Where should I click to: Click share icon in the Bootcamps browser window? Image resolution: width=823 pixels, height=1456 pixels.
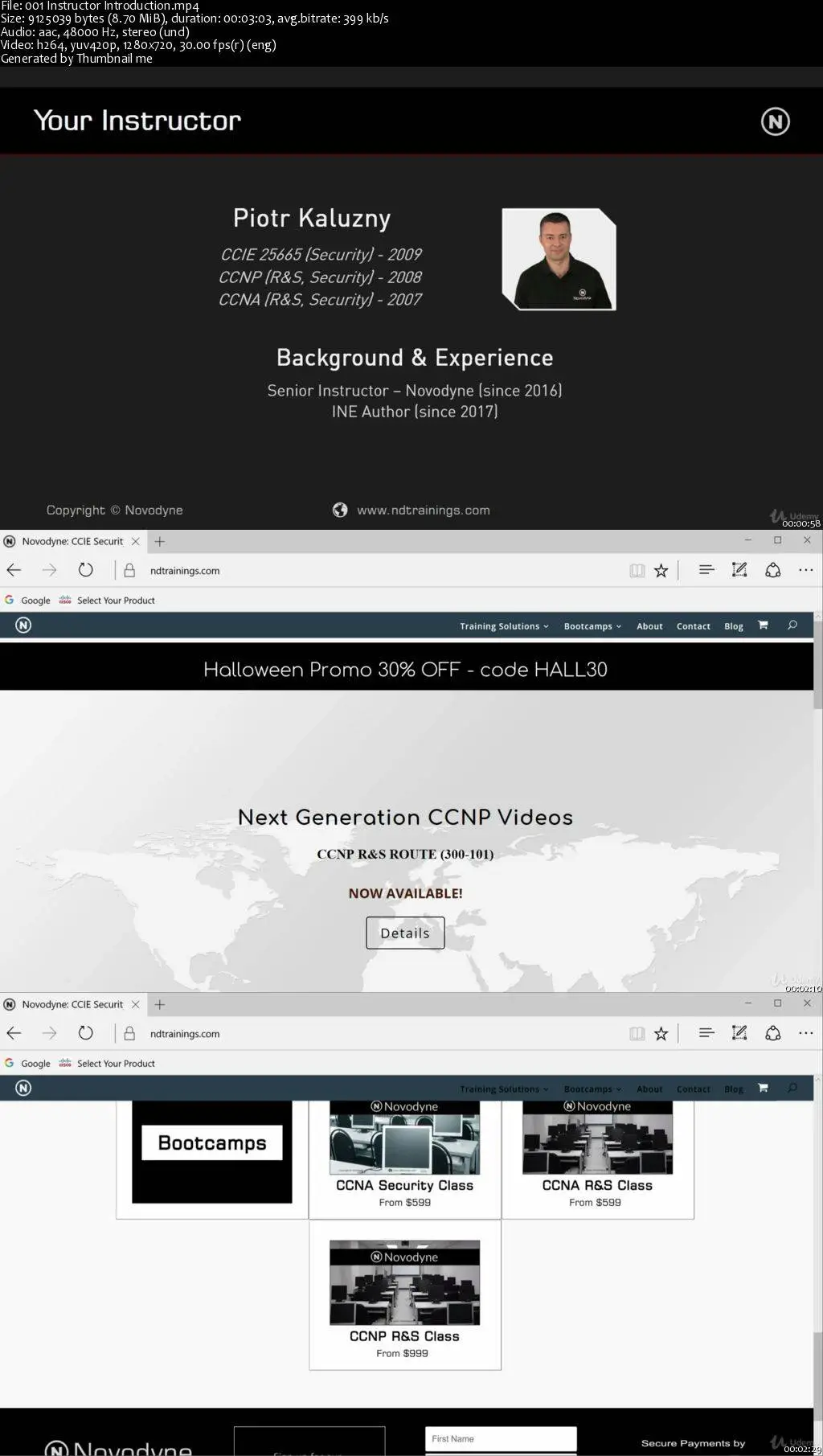tap(772, 1033)
